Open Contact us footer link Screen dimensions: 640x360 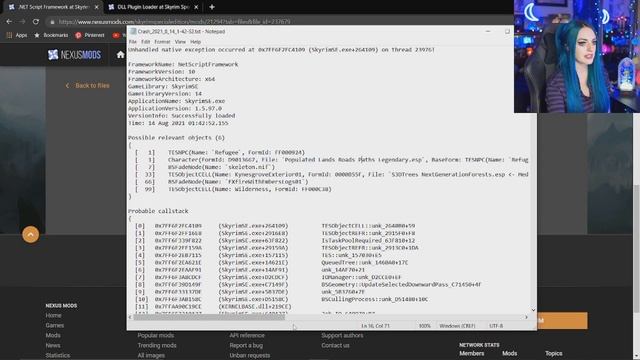pyautogui.click(x=335, y=345)
